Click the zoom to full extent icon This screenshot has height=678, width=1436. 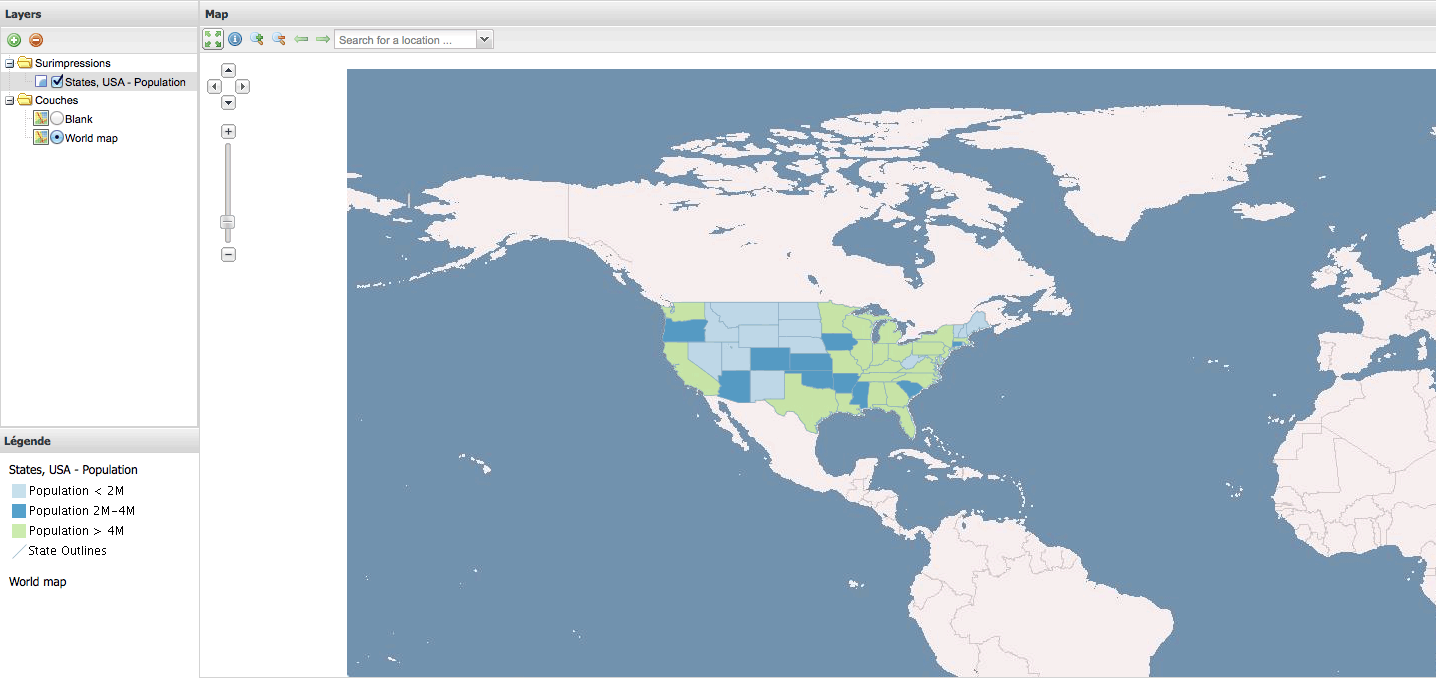coord(212,39)
